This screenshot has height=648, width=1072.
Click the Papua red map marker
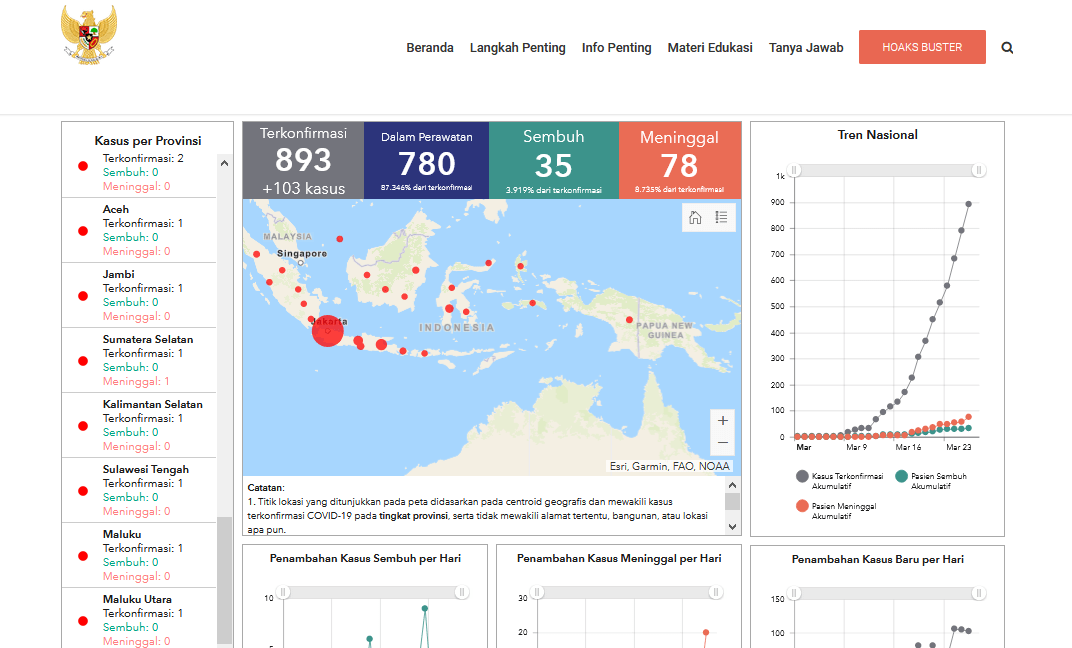(x=630, y=320)
